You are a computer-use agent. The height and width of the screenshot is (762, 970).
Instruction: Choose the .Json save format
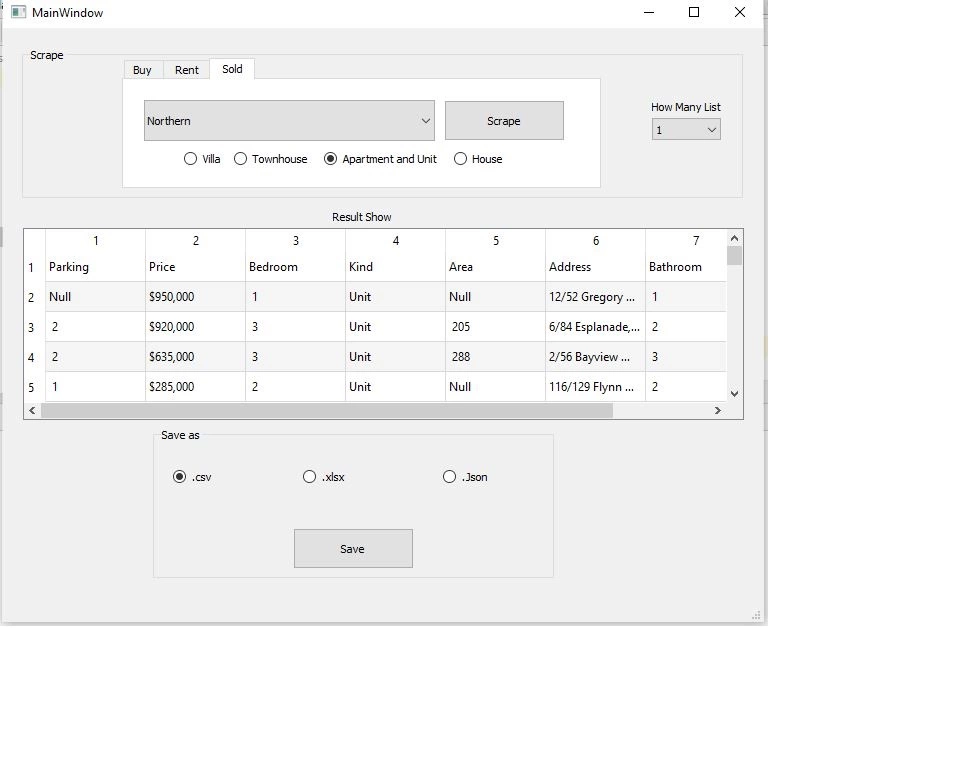coord(450,477)
